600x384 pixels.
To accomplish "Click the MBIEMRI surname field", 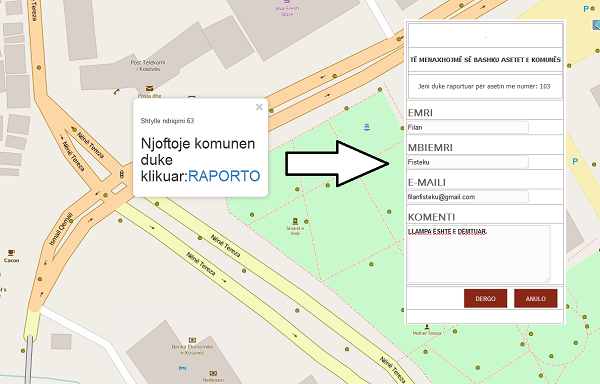I will [x=468, y=162].
